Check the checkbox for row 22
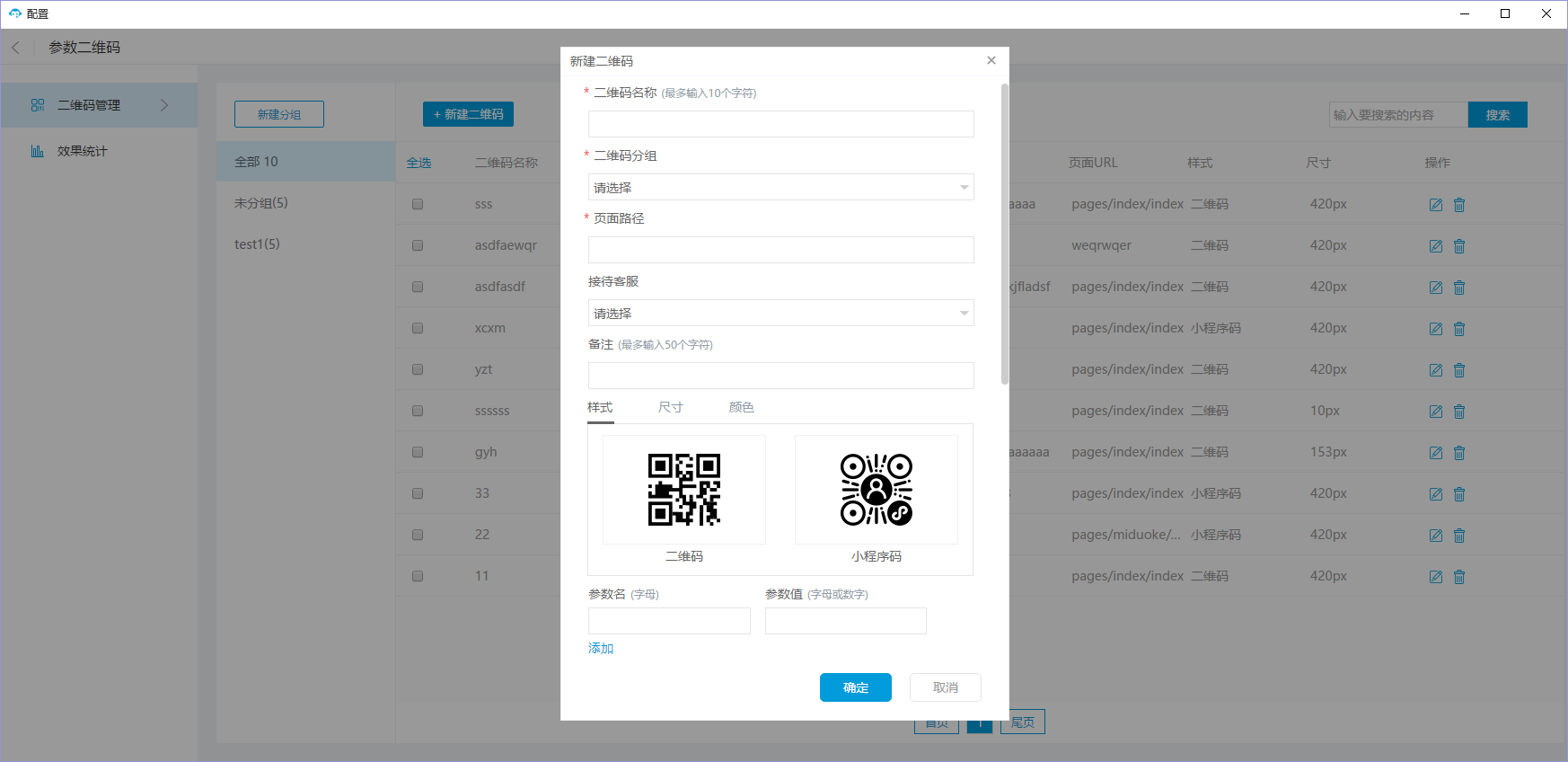This screenshot has height=762, width=1568. [x=418, y=535]
